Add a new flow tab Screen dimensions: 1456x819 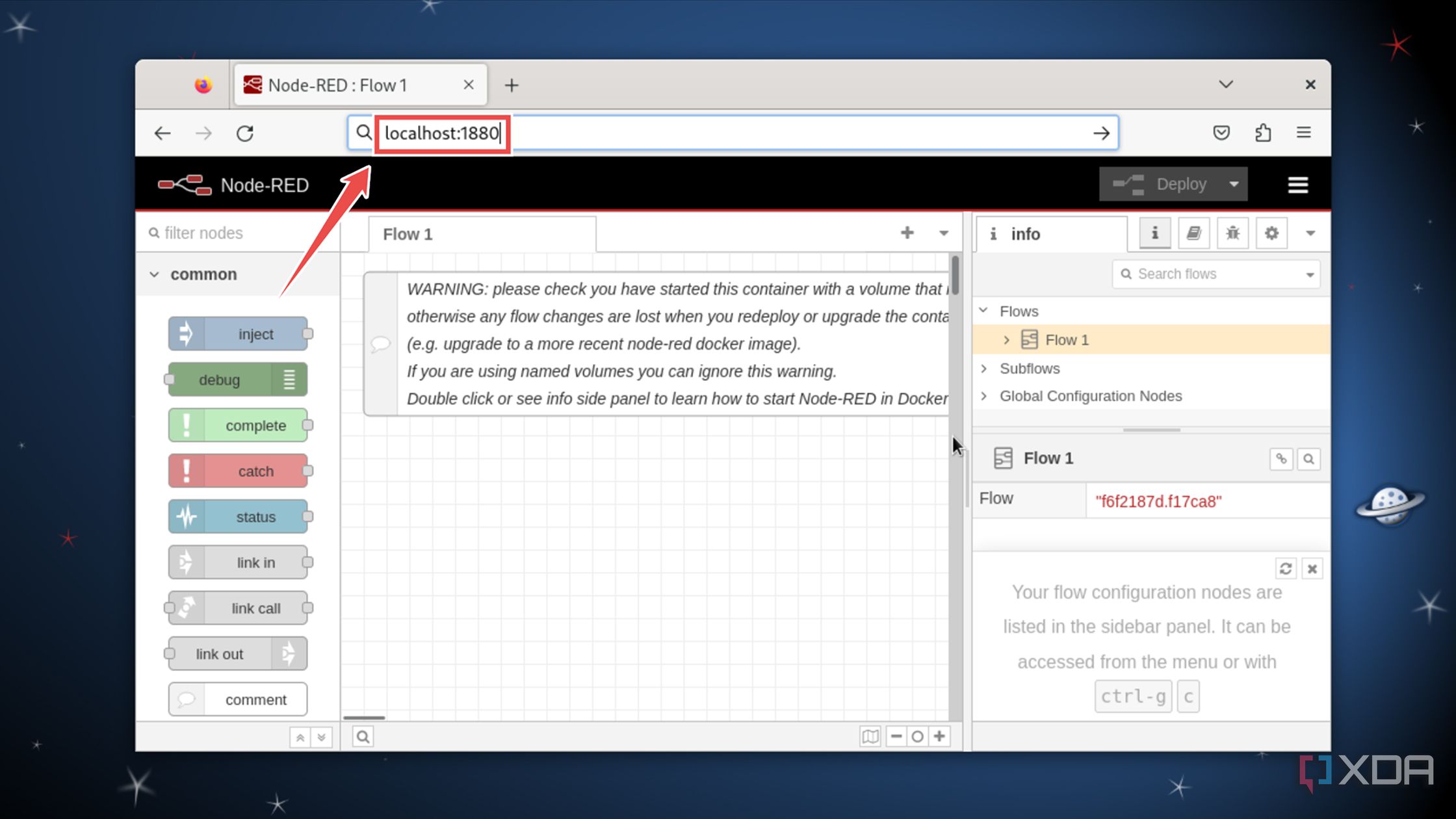pyautogui.click(x=907, y=233)
